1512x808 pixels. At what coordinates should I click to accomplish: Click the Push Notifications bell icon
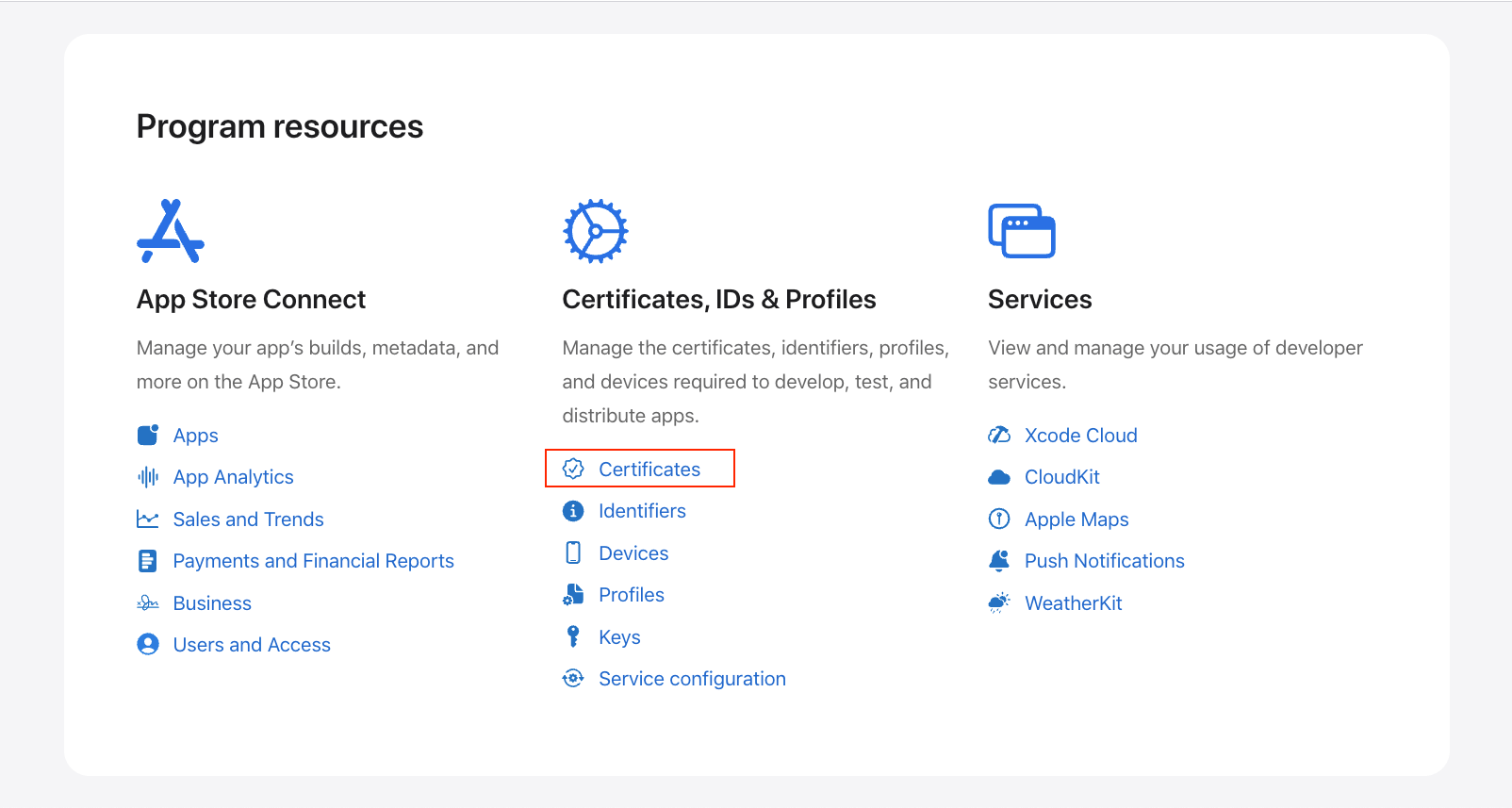[x=999, y=561]
